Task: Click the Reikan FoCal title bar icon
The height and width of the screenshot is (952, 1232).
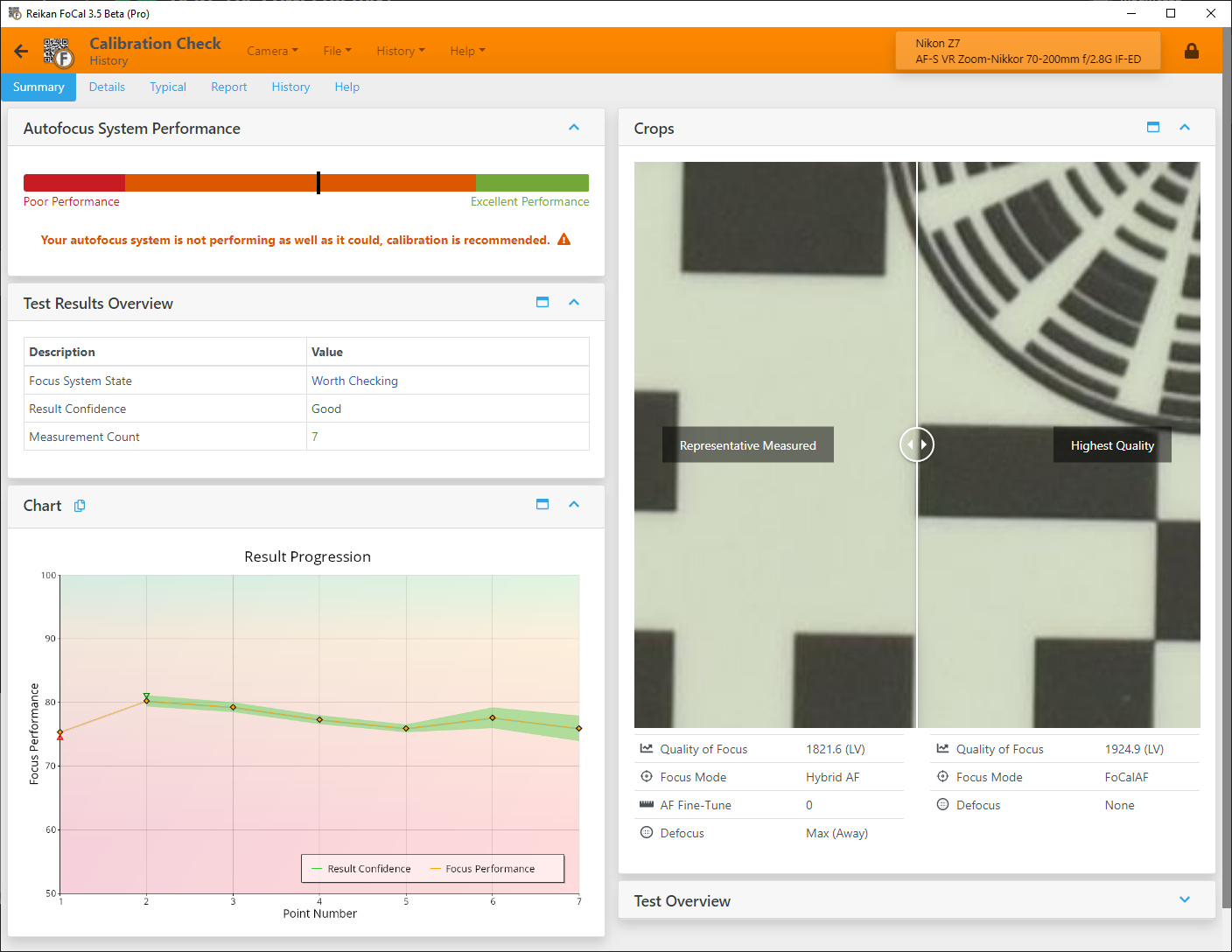Action: coord(14,13)
